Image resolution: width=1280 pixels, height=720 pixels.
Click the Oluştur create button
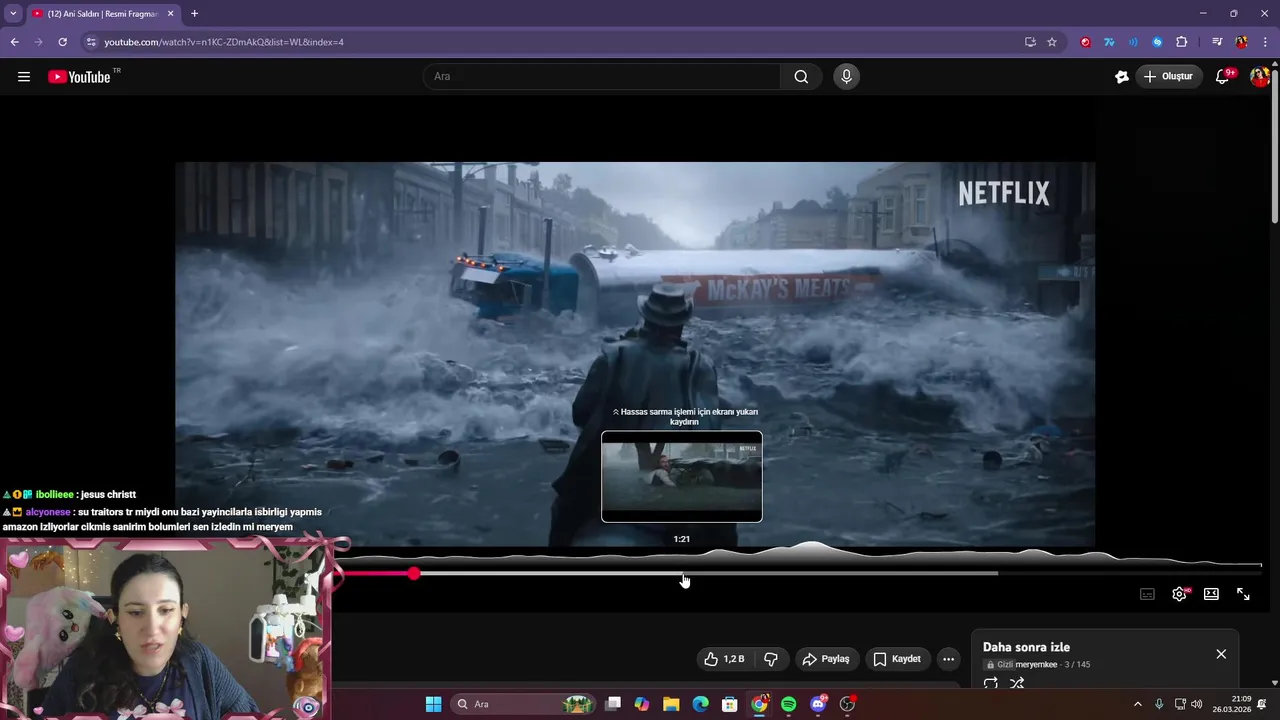[1168, 77]
